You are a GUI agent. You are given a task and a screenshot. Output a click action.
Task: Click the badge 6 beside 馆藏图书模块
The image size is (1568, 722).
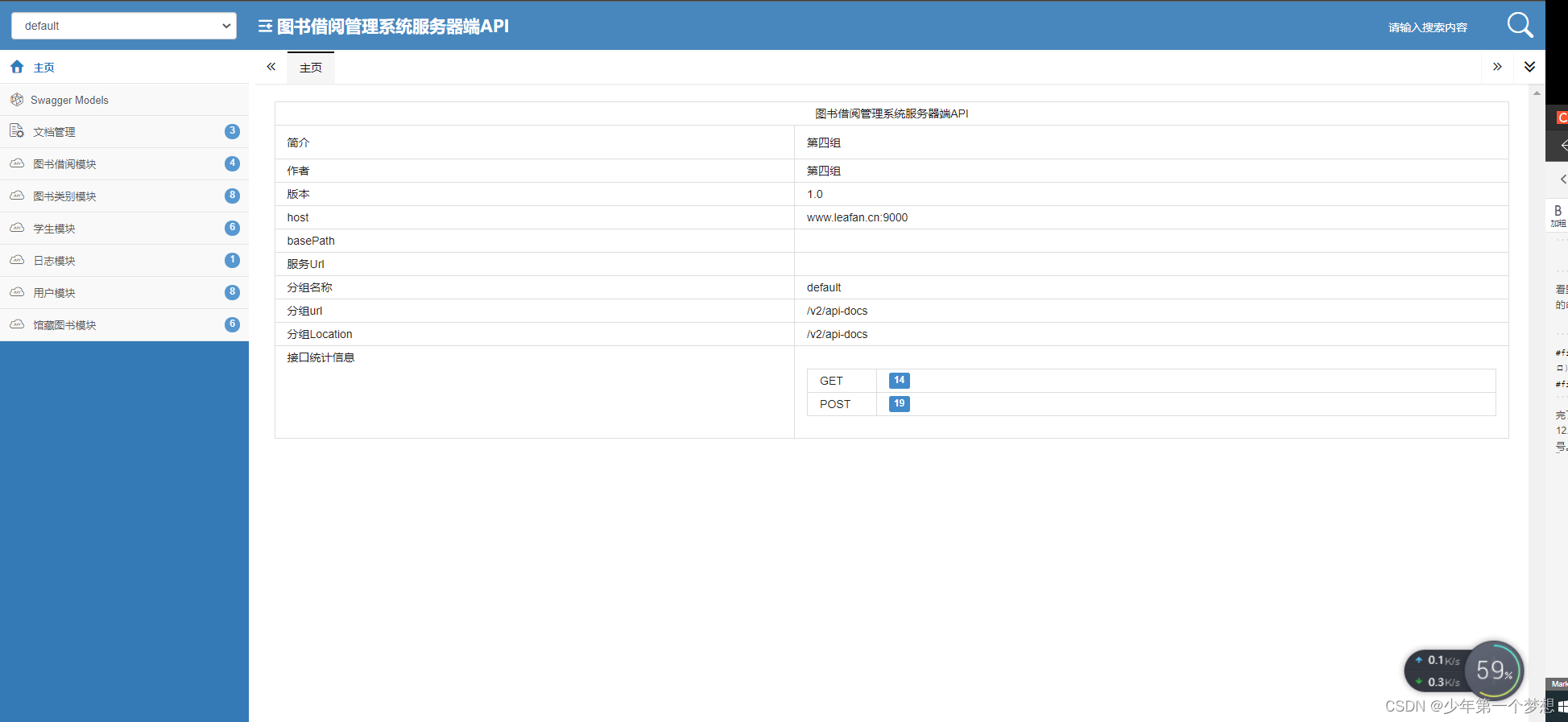(232, 324)
